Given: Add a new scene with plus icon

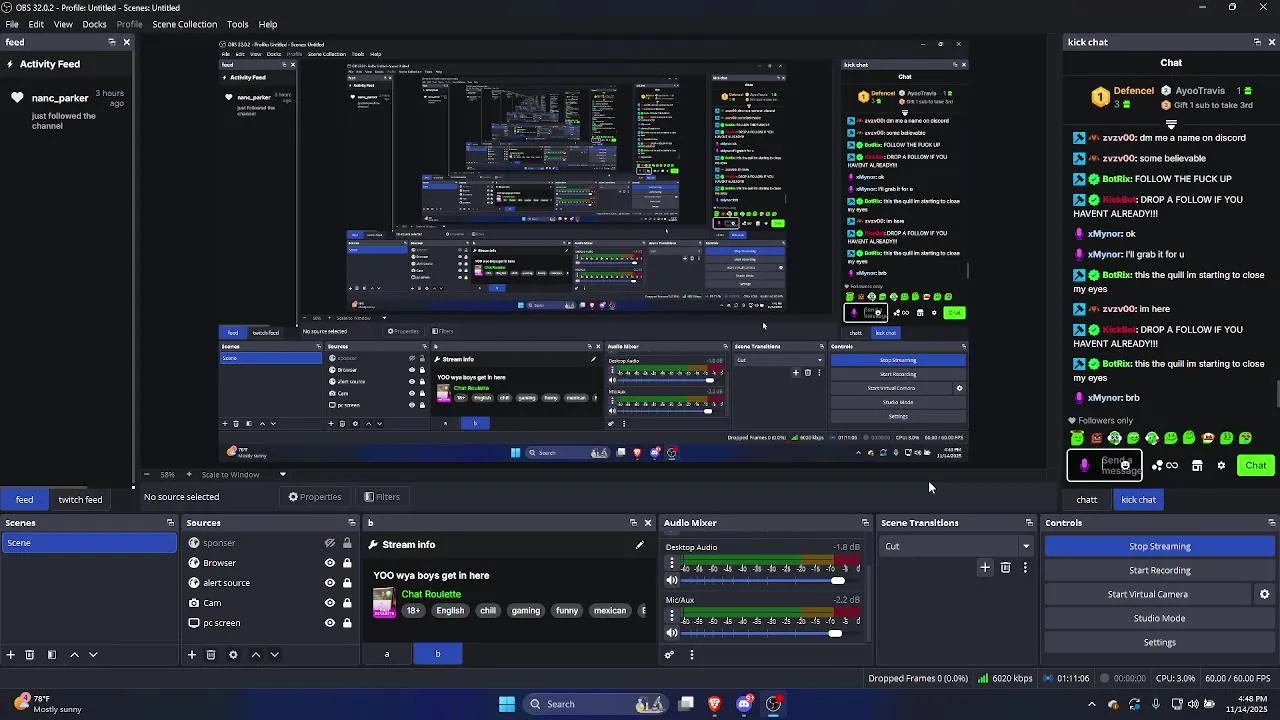Looking at the screenshot, I should [11, 655].
